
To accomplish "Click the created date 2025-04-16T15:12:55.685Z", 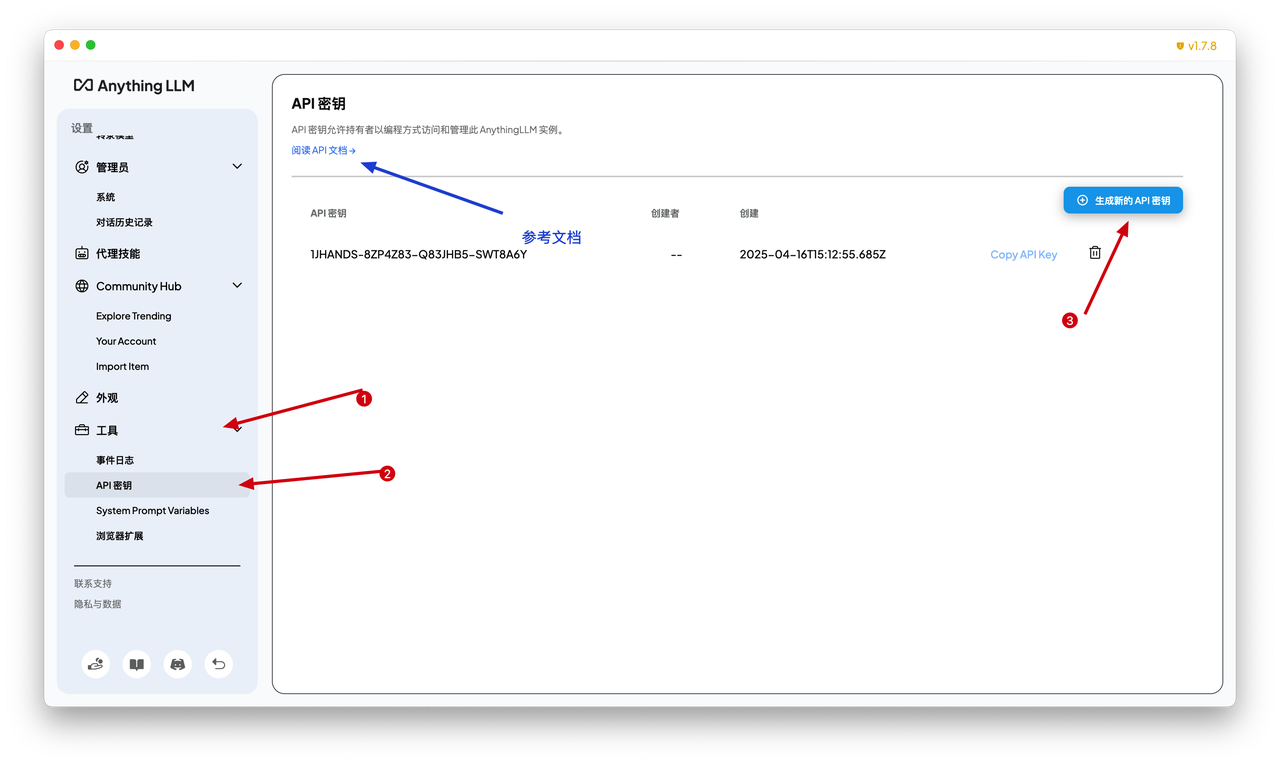I will tap(813, 254).
